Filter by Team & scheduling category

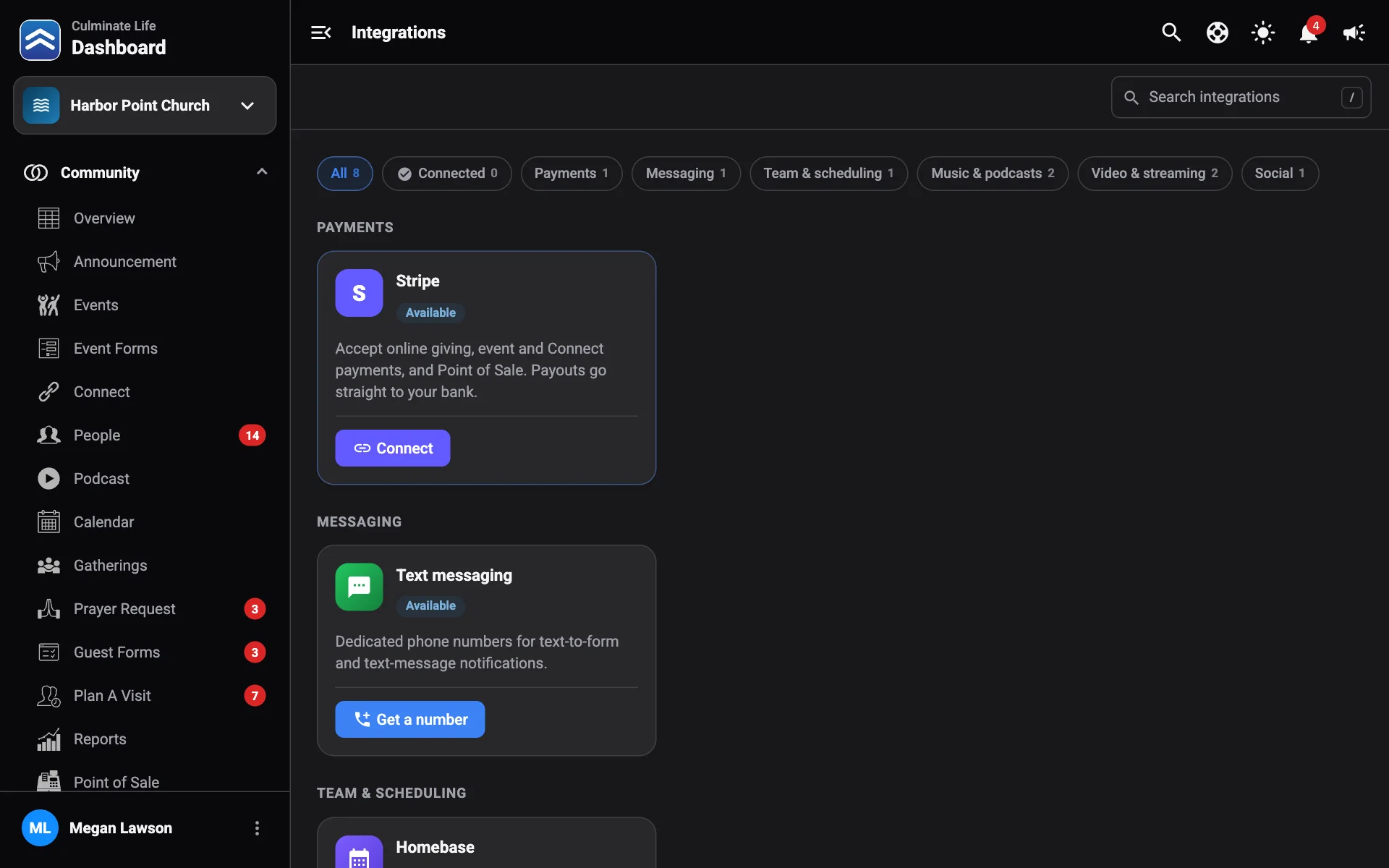(828, 174)
